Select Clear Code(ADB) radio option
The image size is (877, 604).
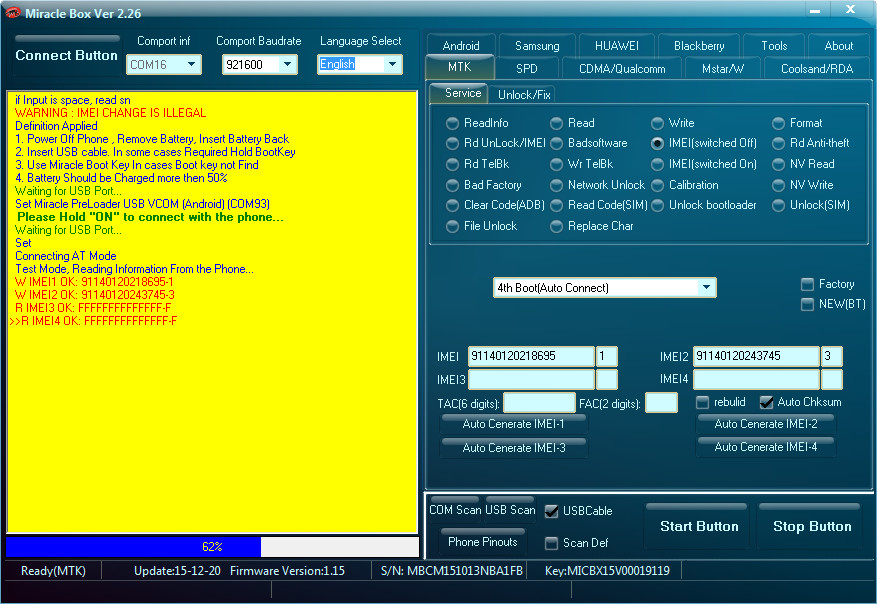point(455,205)
